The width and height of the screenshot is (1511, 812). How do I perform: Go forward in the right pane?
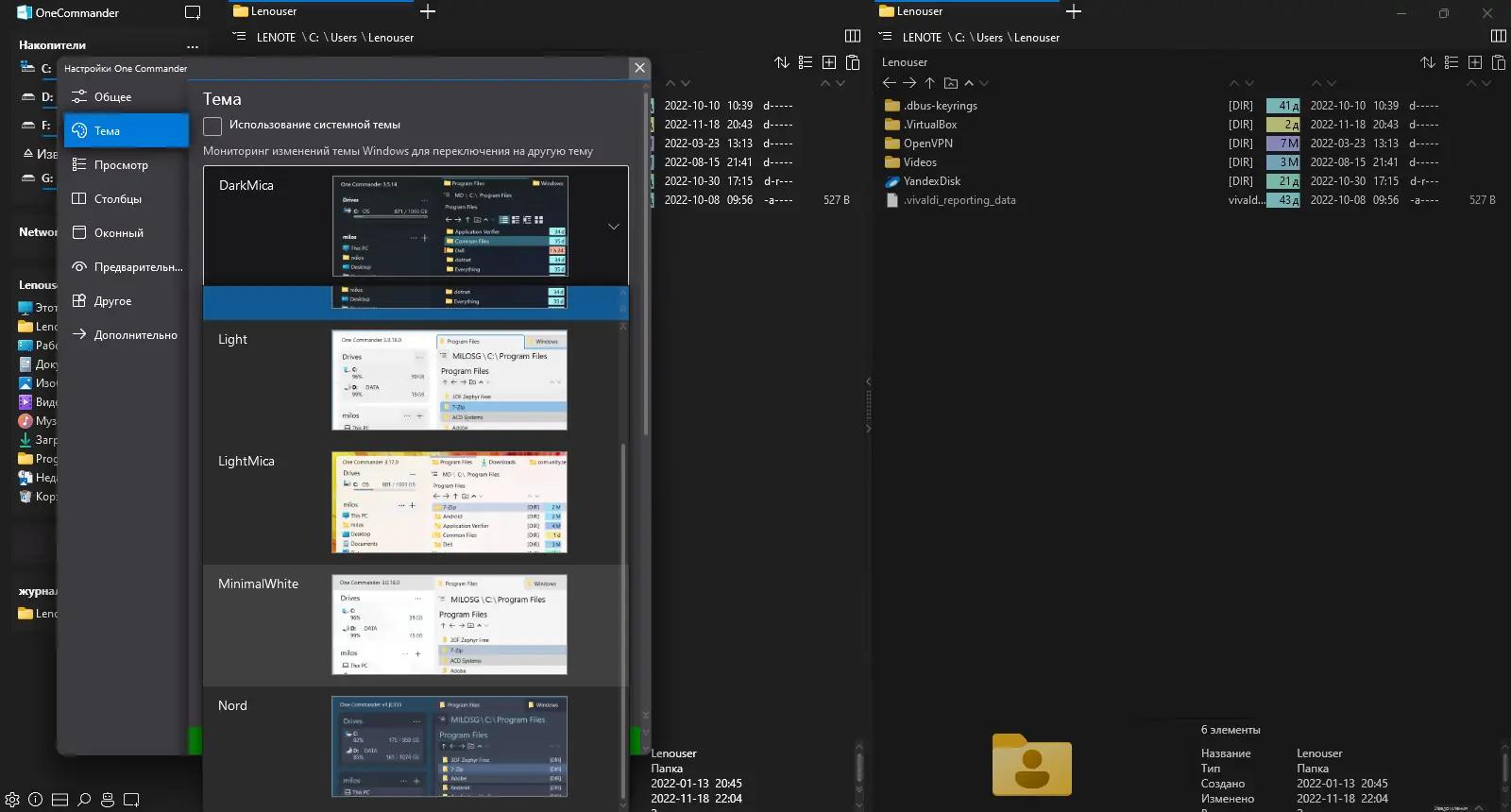pyautogui.click(x=909, y=83)
